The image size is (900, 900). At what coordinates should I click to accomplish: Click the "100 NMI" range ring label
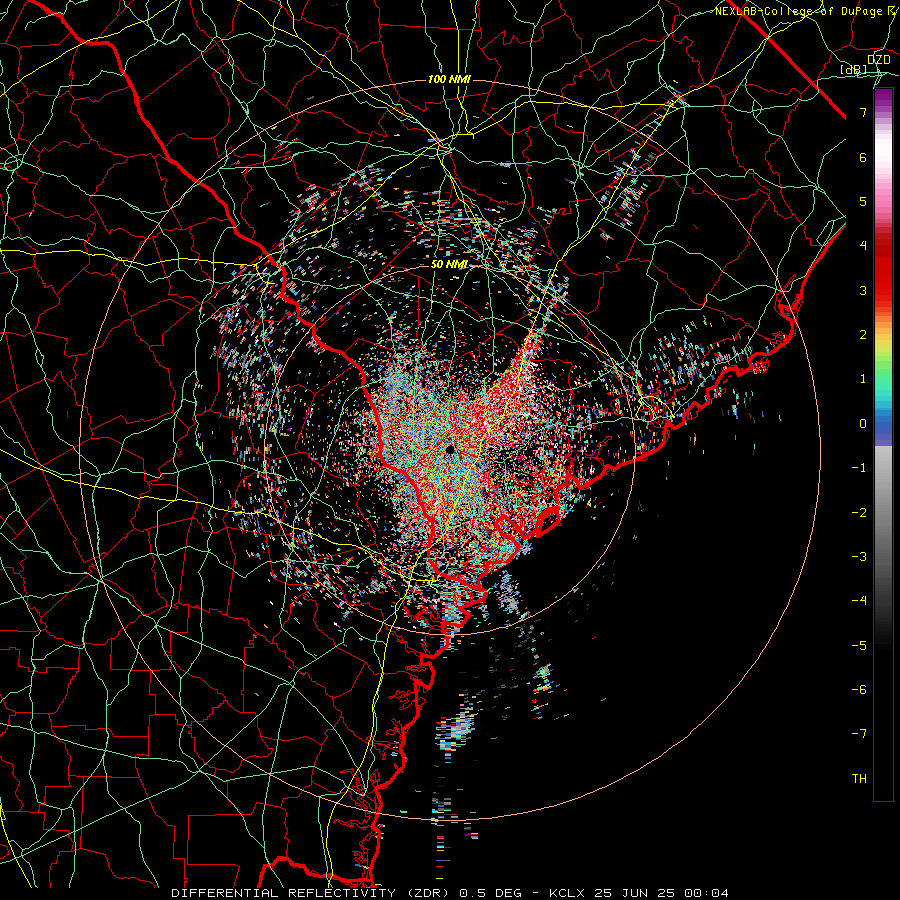pos(449,79)
